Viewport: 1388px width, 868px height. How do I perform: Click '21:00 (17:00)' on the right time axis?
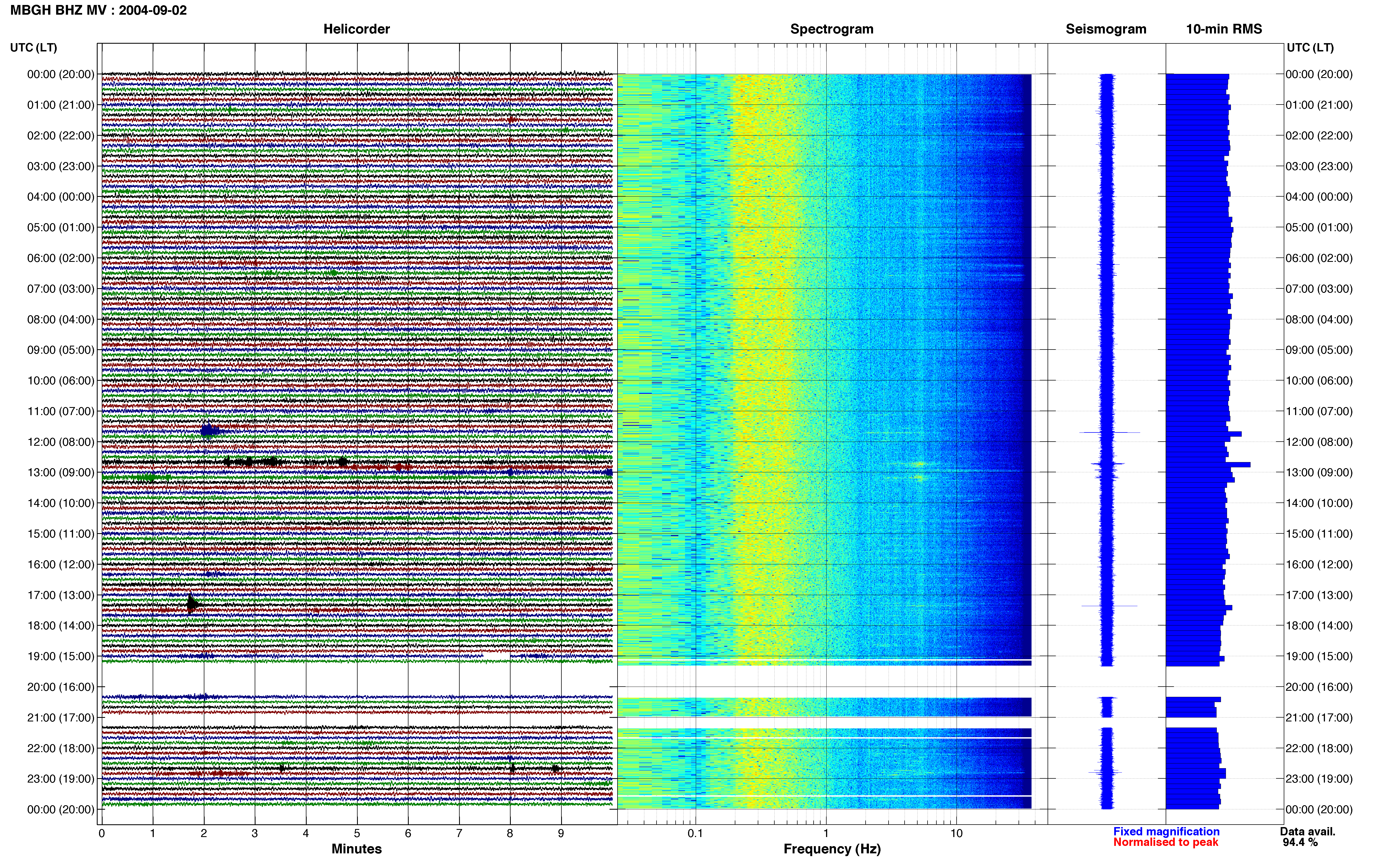pos(1319,718)
